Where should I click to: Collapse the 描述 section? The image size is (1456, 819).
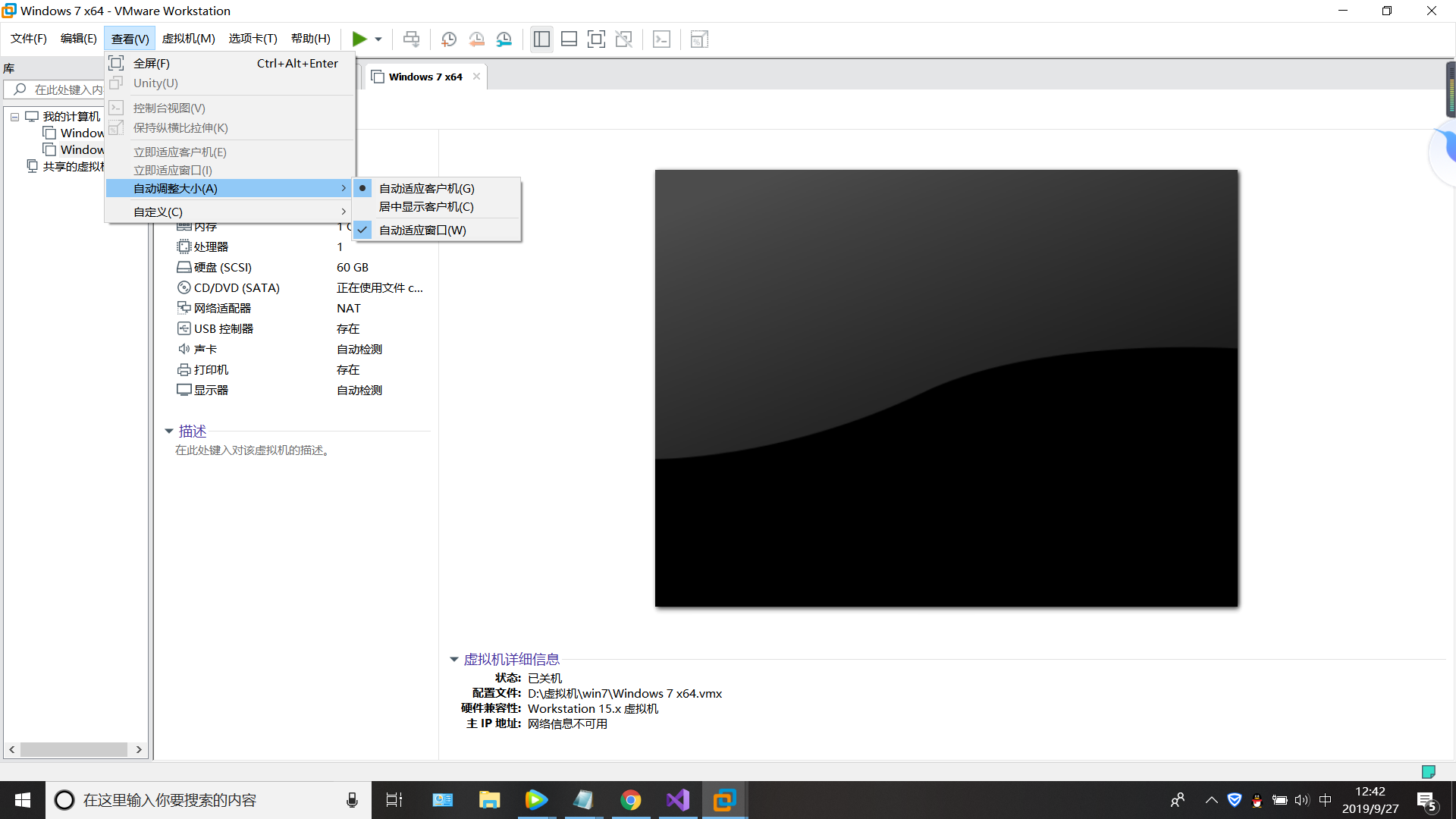coord(168,431)
